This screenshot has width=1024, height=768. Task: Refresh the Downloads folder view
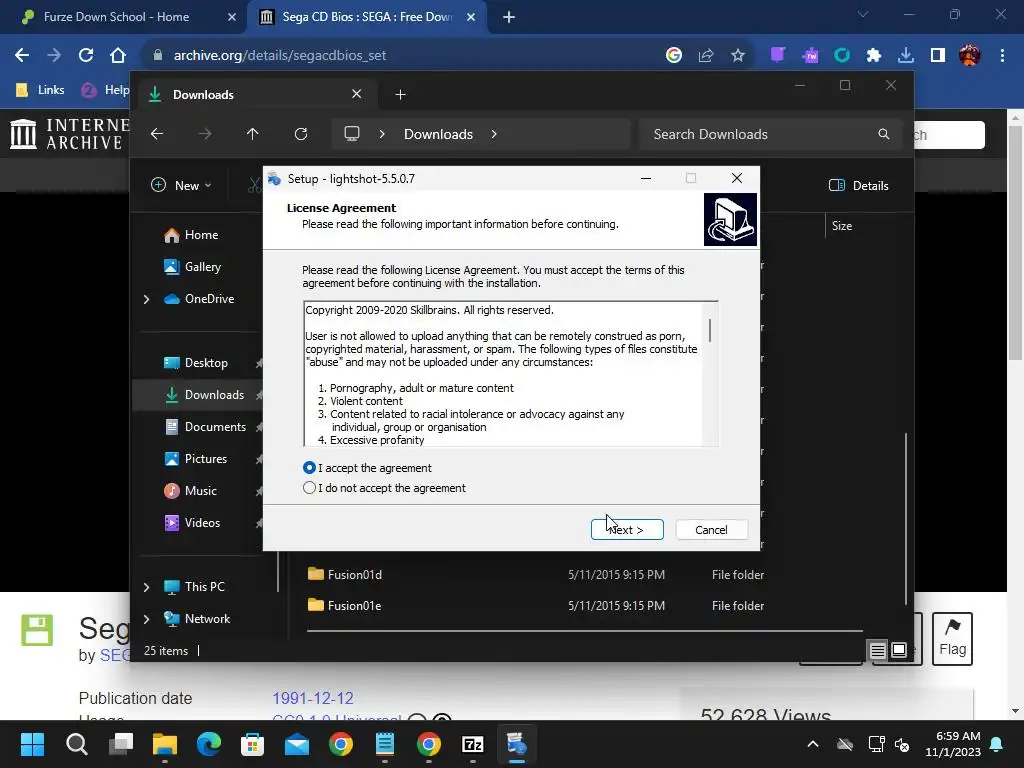coord(300,134)
